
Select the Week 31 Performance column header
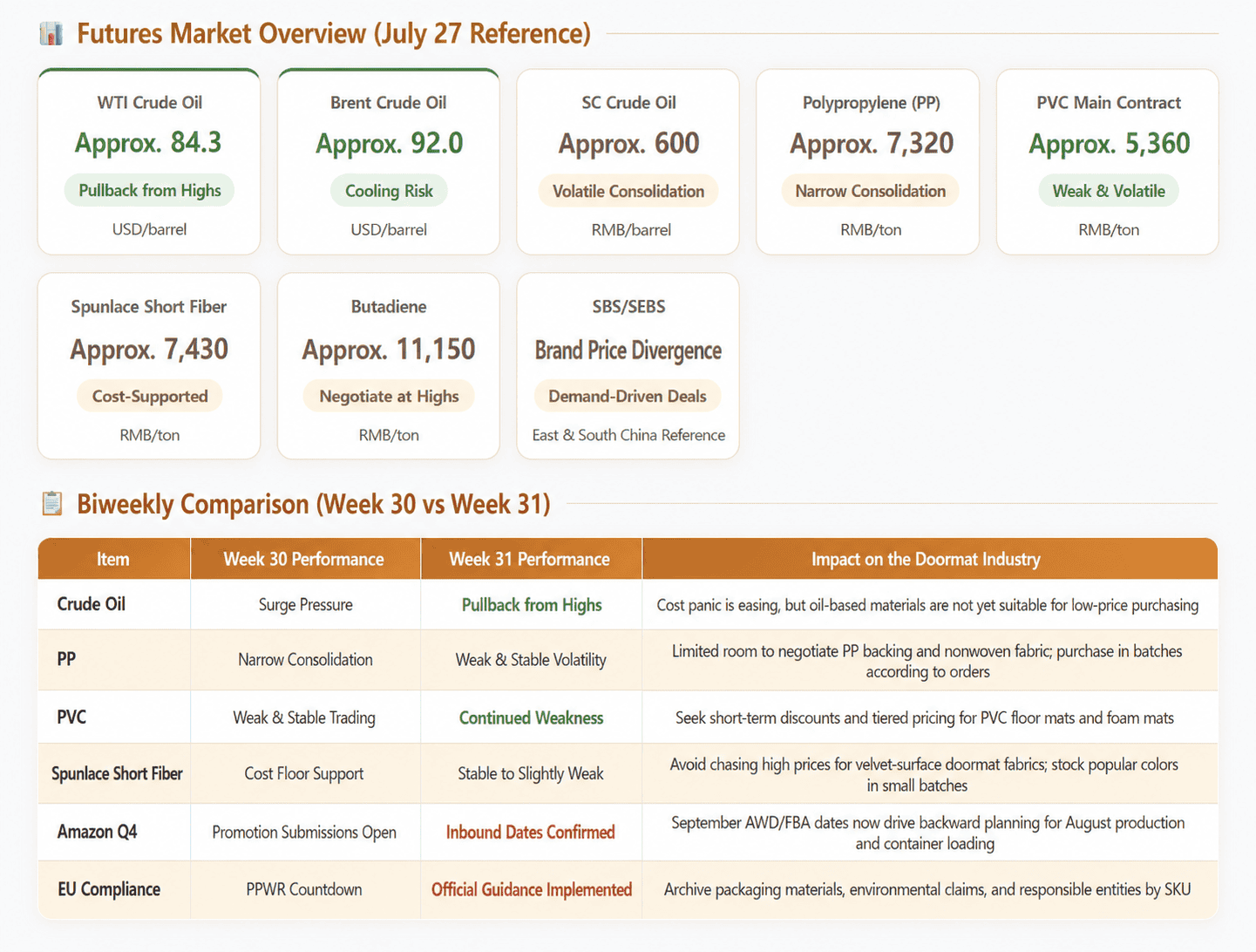(530, 559)
